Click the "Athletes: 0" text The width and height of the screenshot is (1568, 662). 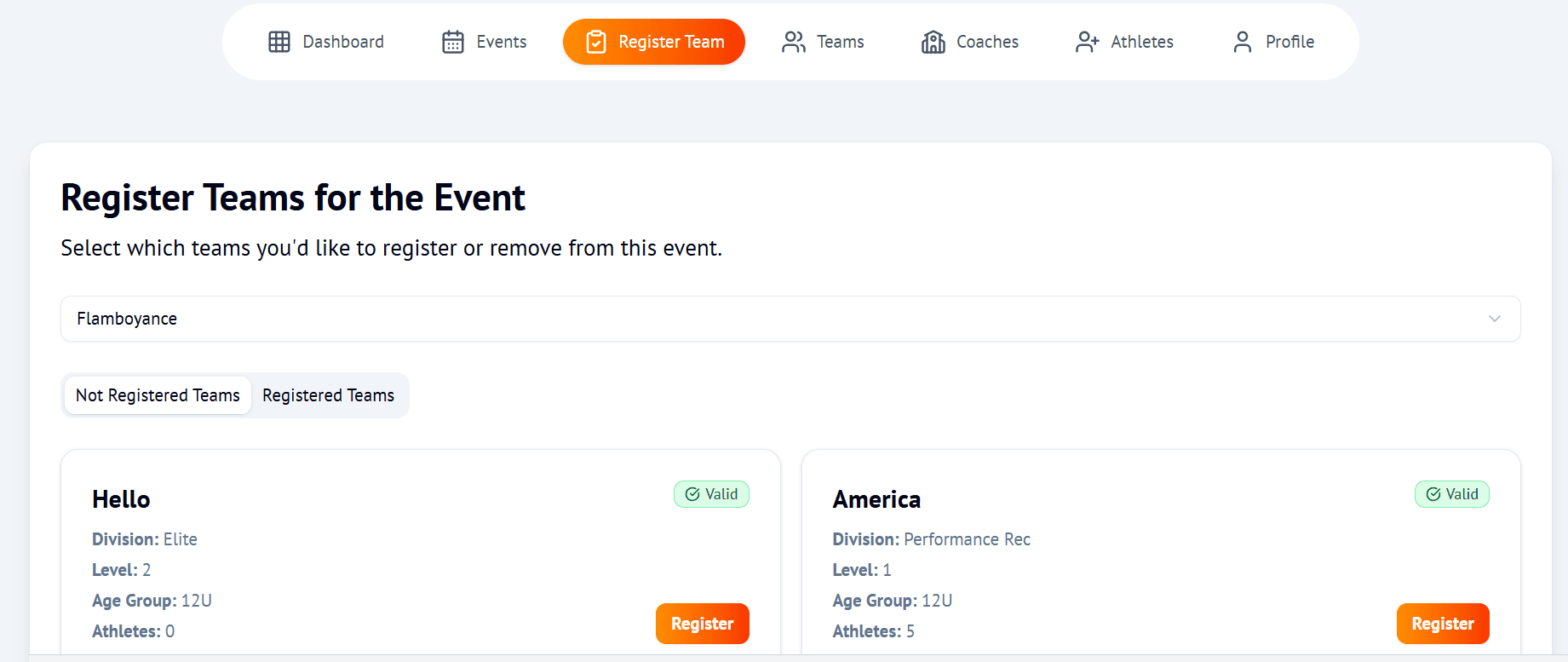(x=134, y=631)
